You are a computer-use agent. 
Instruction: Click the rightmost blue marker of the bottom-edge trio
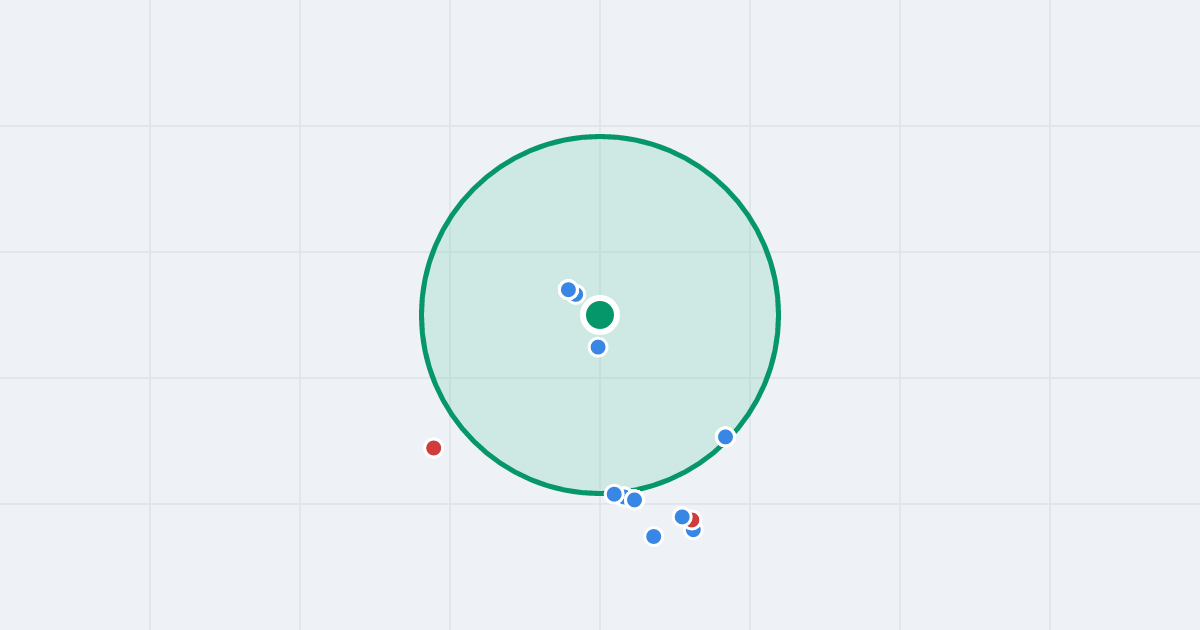point(634,500)
